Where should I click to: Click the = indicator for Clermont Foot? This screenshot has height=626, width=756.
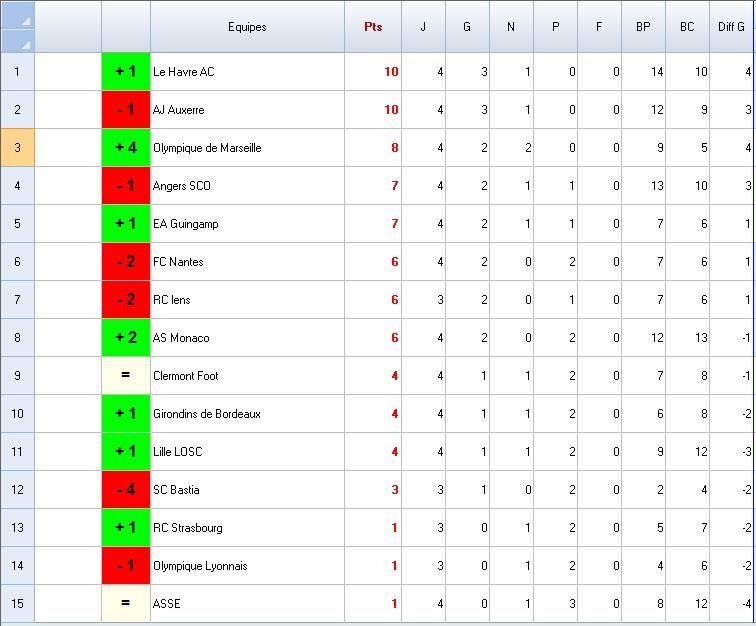(126, 376)
